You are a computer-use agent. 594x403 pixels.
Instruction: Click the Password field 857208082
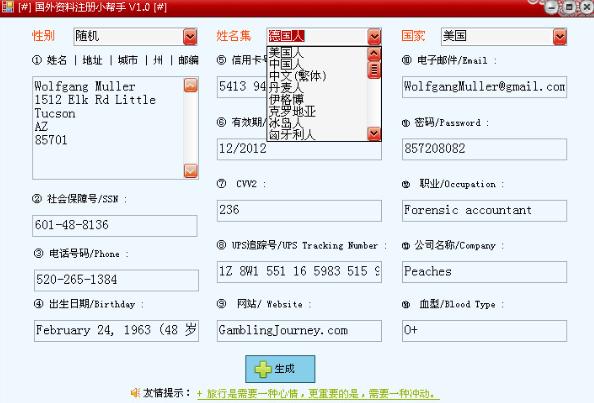(485, 149)
